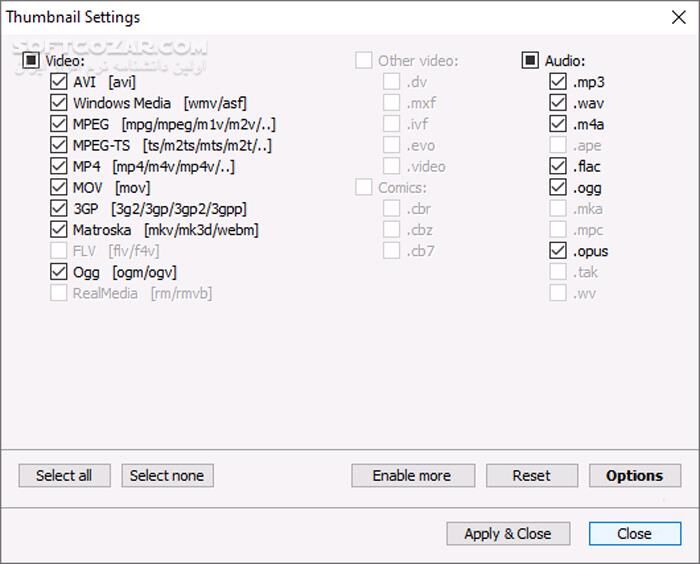Disable the MPEG-TS thumbnail checkbox
Image resolution: width=700 pixels, height=564 pixels.
[x=58, y=145]
